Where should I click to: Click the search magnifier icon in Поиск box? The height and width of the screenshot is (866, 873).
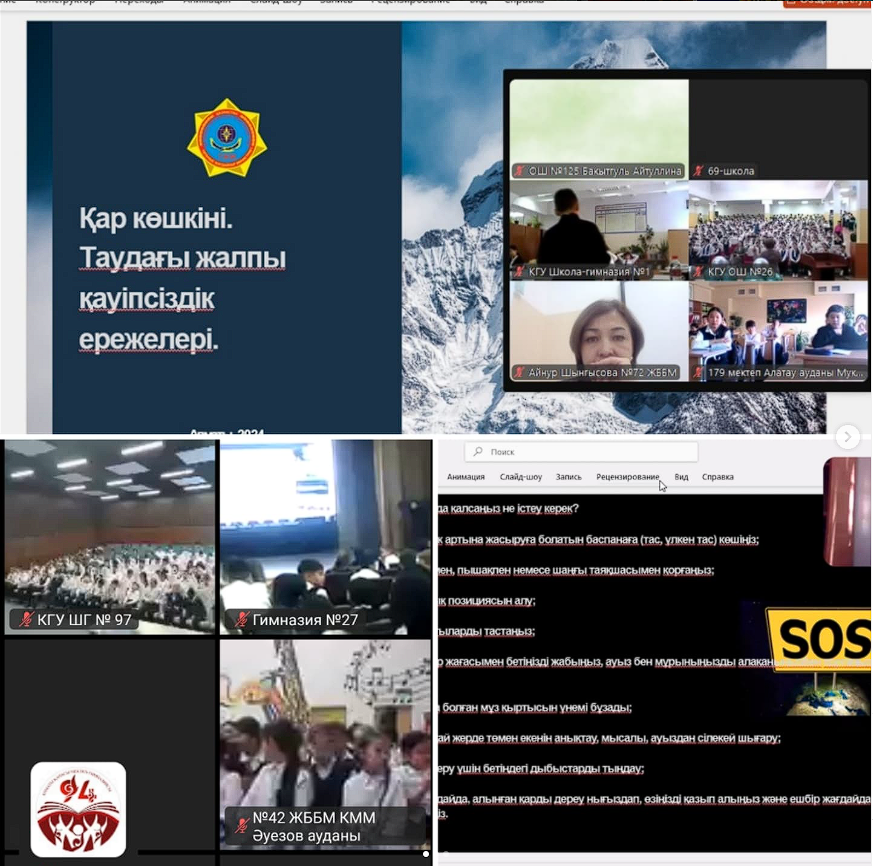pos(478,452)
